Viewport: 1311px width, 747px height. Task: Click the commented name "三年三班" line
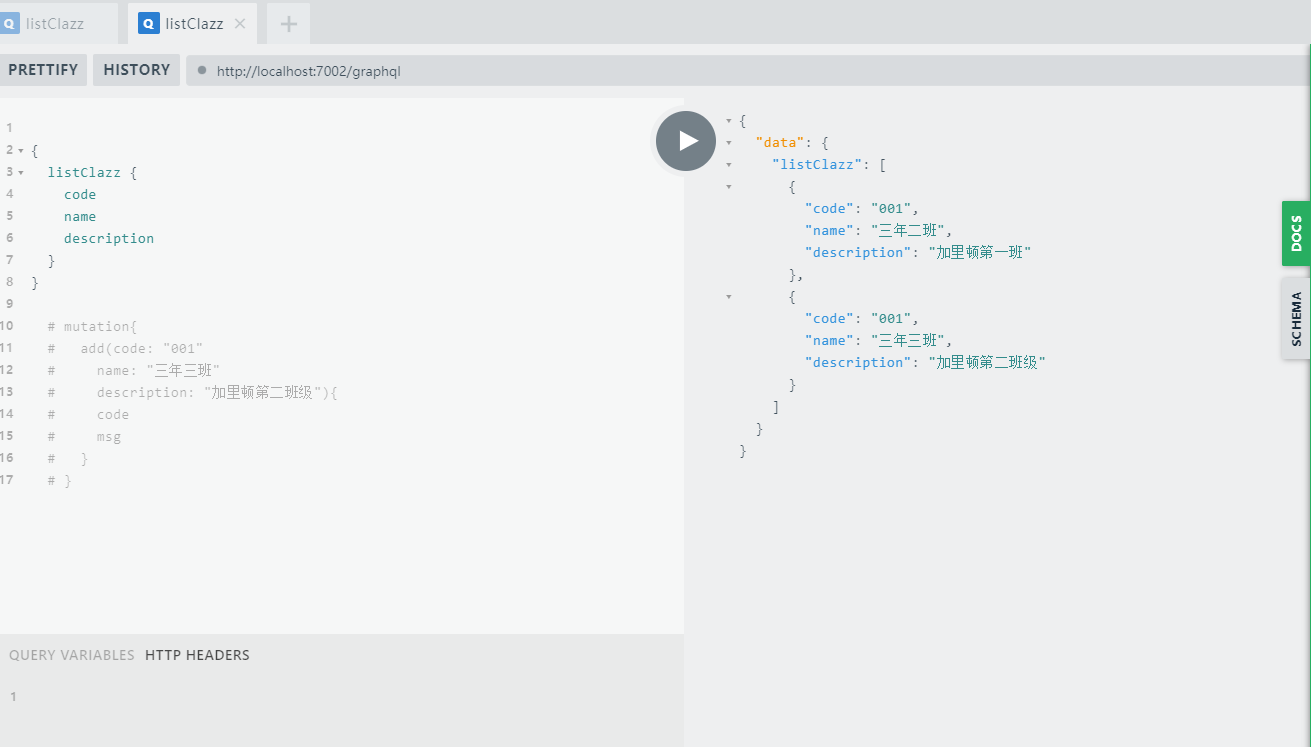[x=134, y=370]
